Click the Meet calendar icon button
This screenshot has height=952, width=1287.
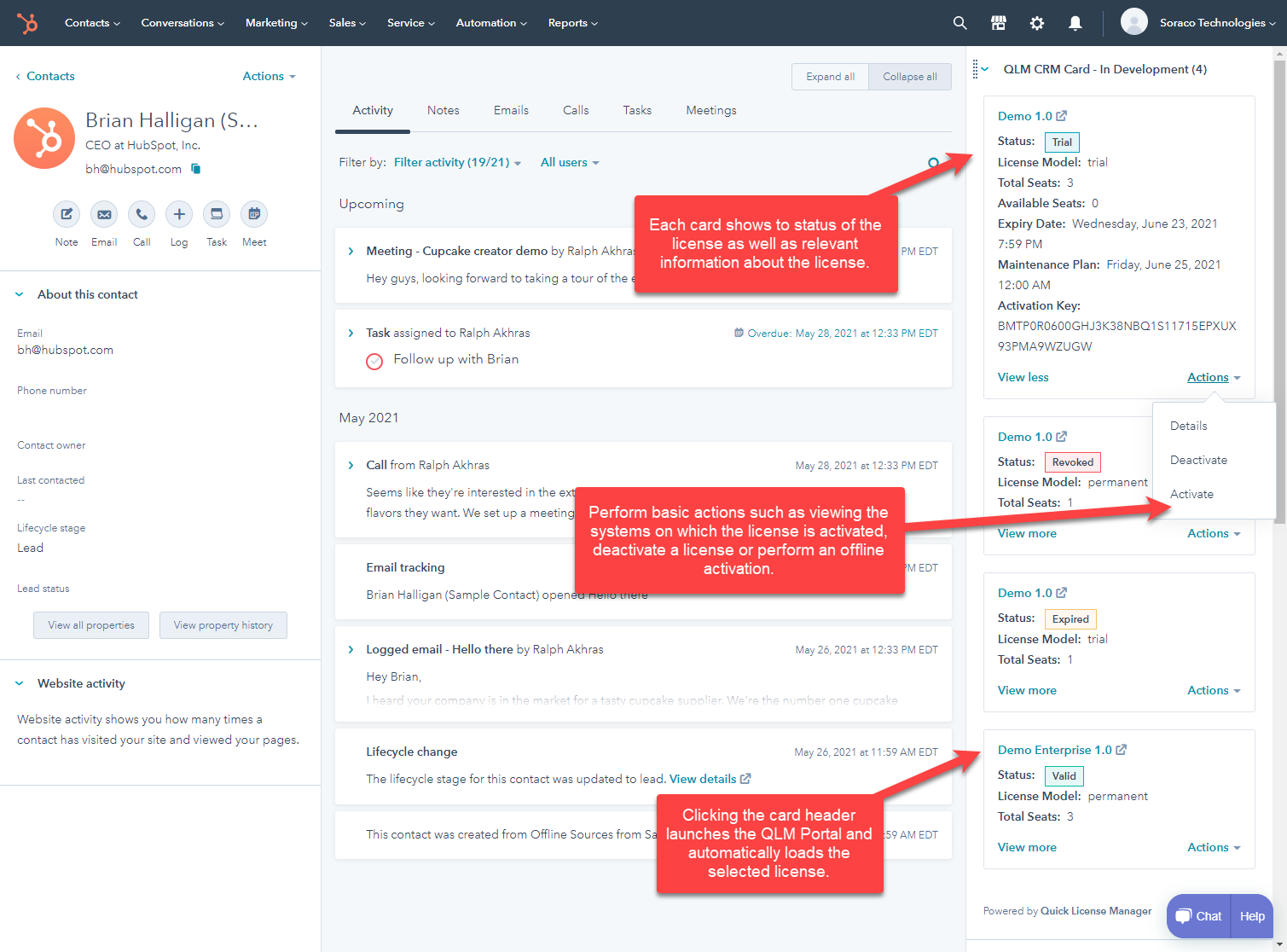coord(254,214)
